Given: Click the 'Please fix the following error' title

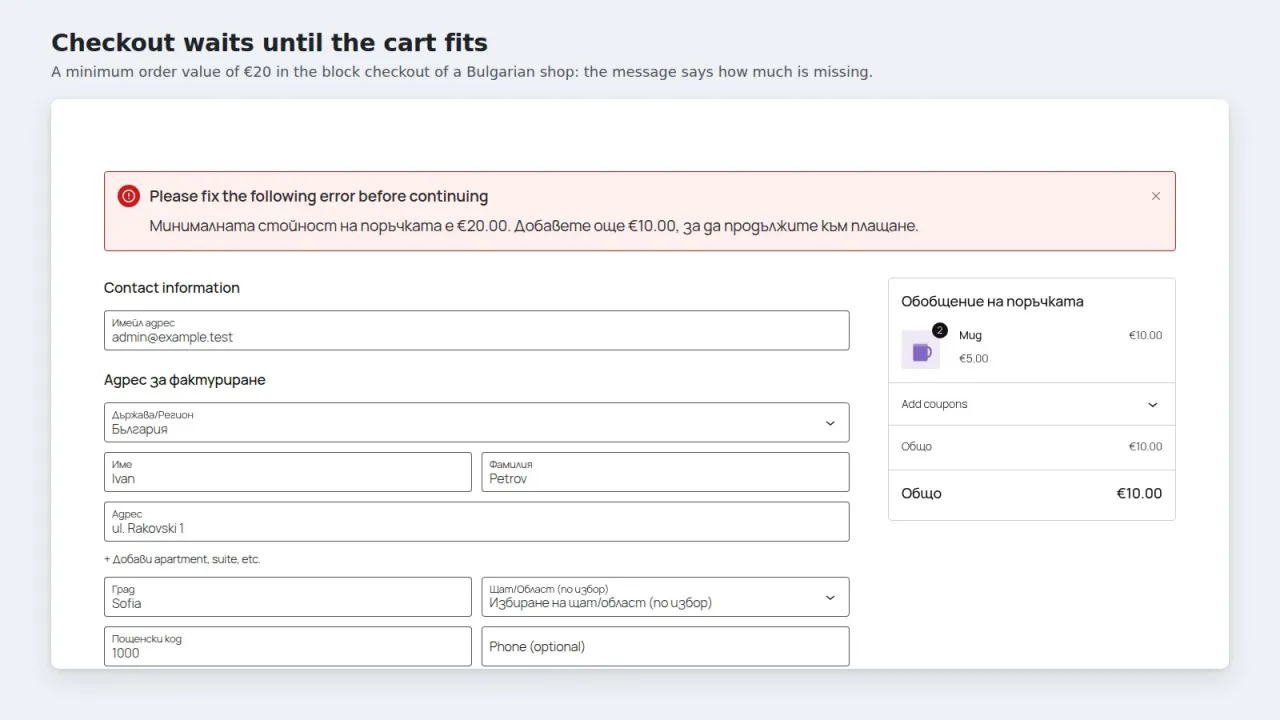Looking at the screenshot, I should pos(319,196).
